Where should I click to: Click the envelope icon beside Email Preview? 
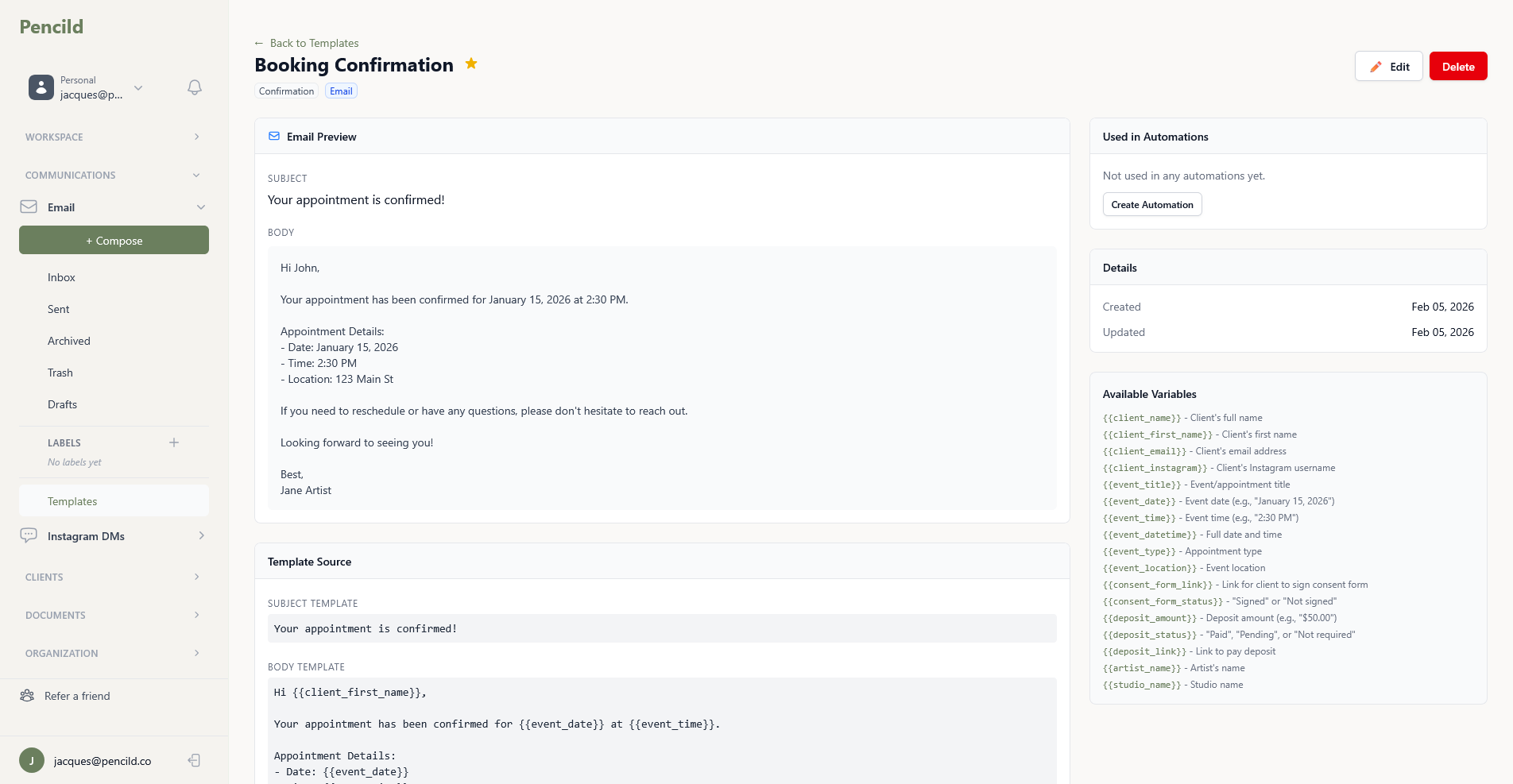[x=274, y=136]
